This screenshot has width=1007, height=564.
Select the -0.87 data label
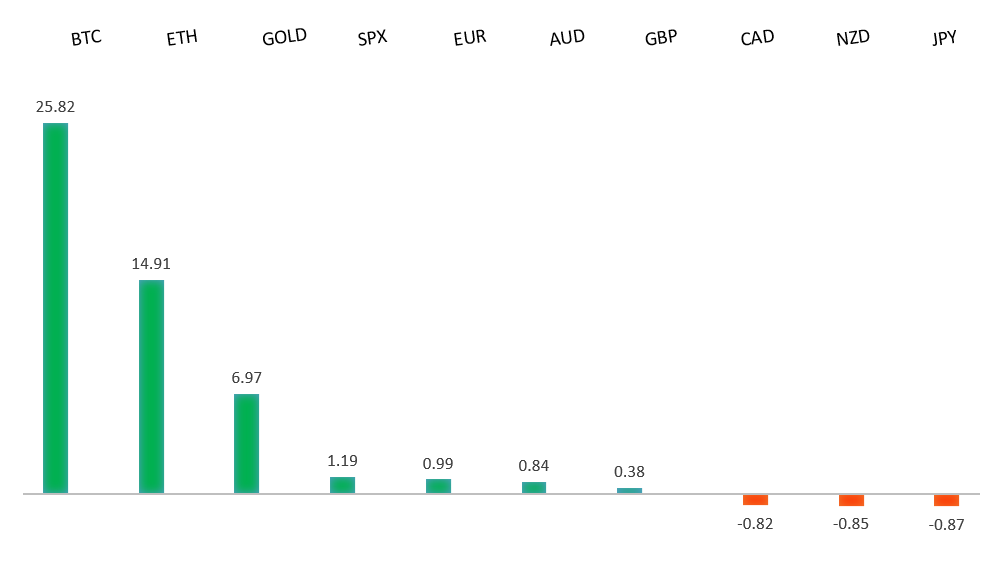[x=946, y=524]
